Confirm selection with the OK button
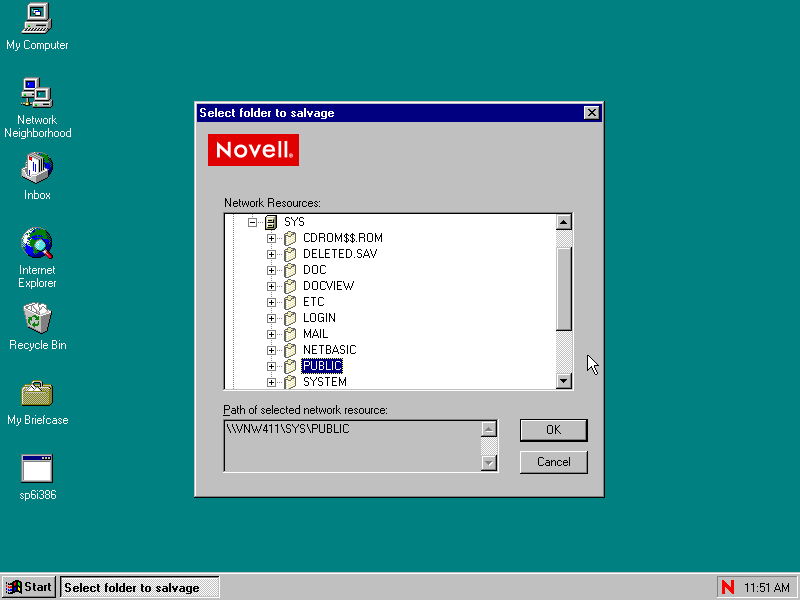This screenshot has width=800, height=600. point(554,430)
